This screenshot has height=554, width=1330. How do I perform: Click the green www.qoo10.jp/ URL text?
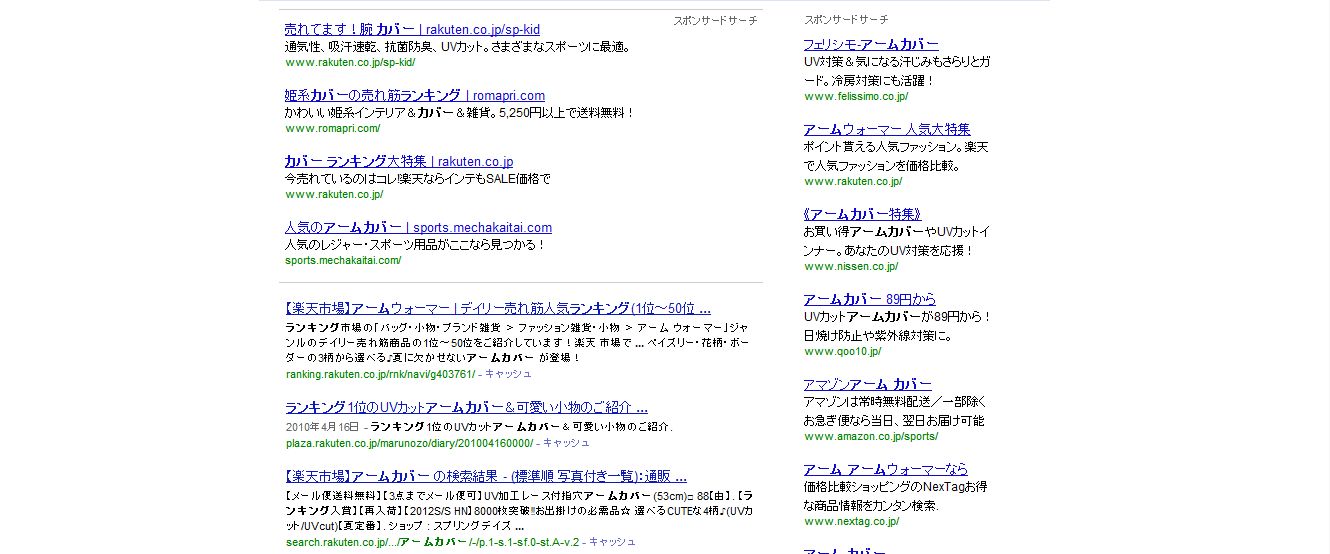pos(843,351)
